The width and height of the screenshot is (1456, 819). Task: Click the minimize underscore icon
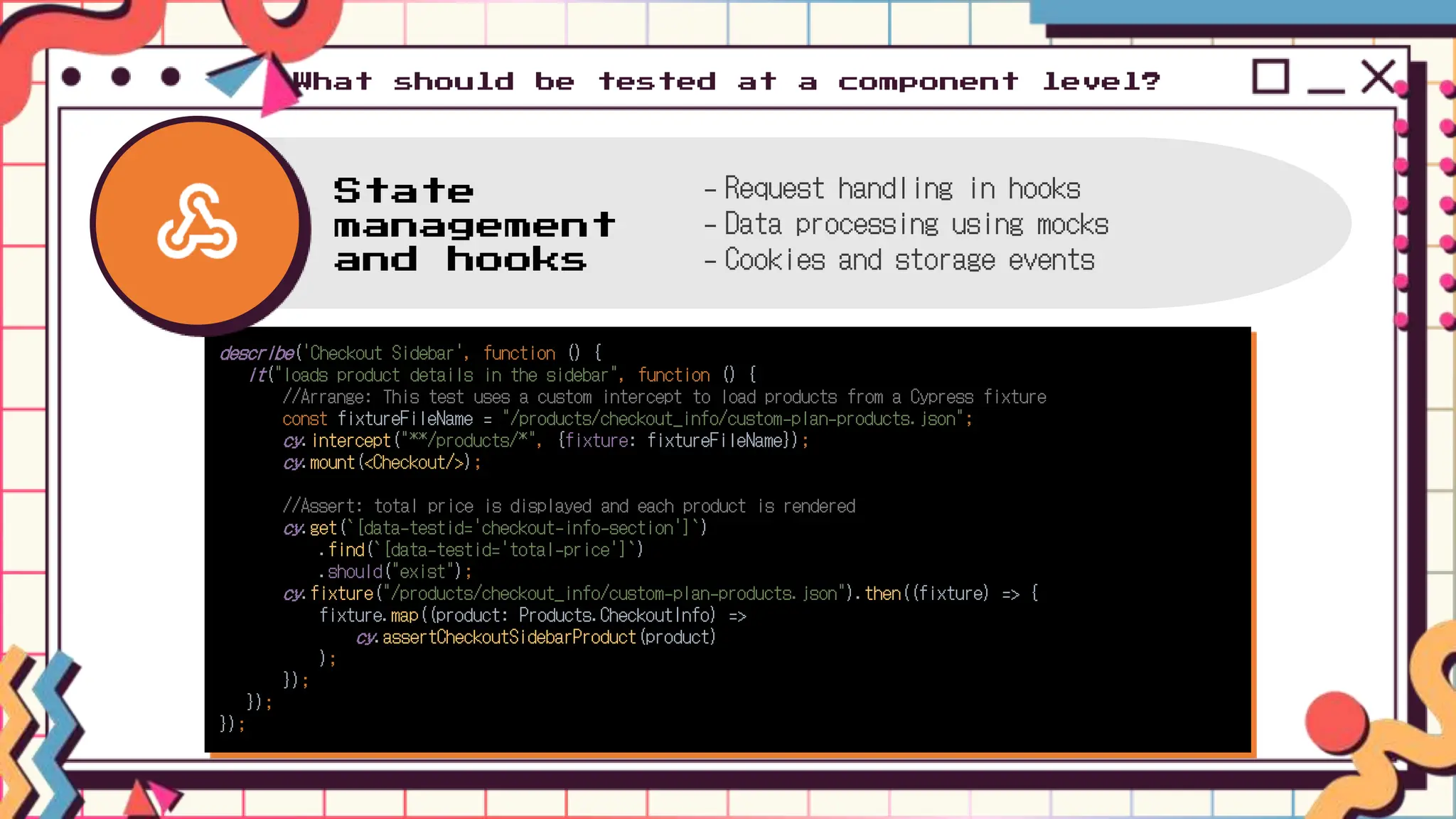1326,90
